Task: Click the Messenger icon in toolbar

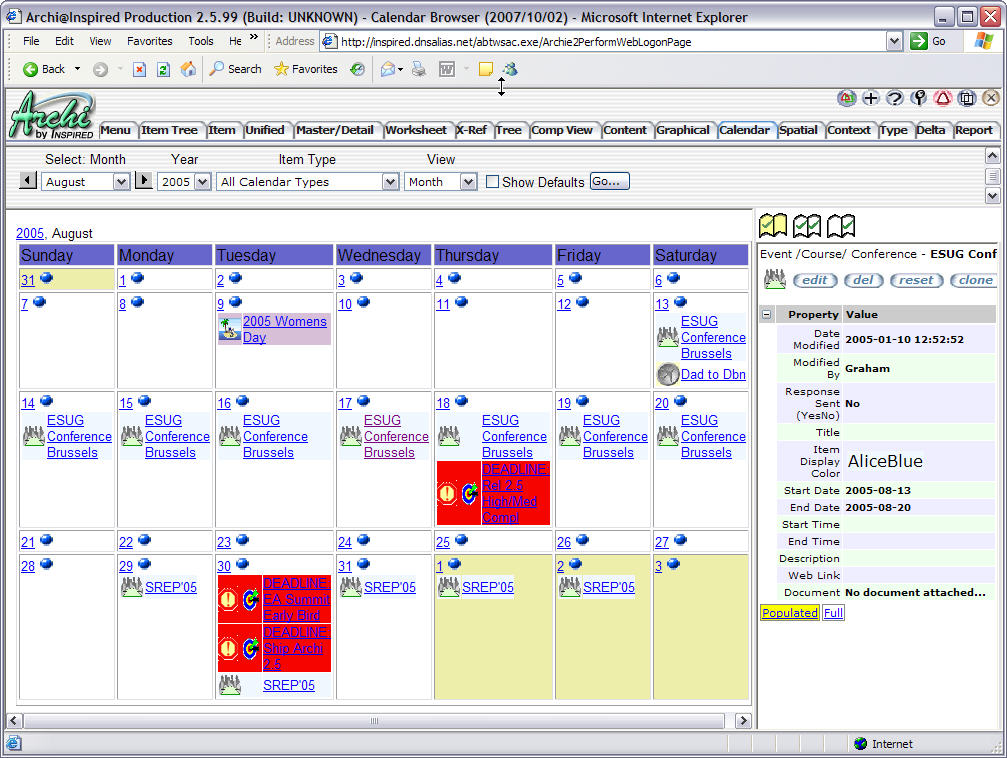Action: 510,69
